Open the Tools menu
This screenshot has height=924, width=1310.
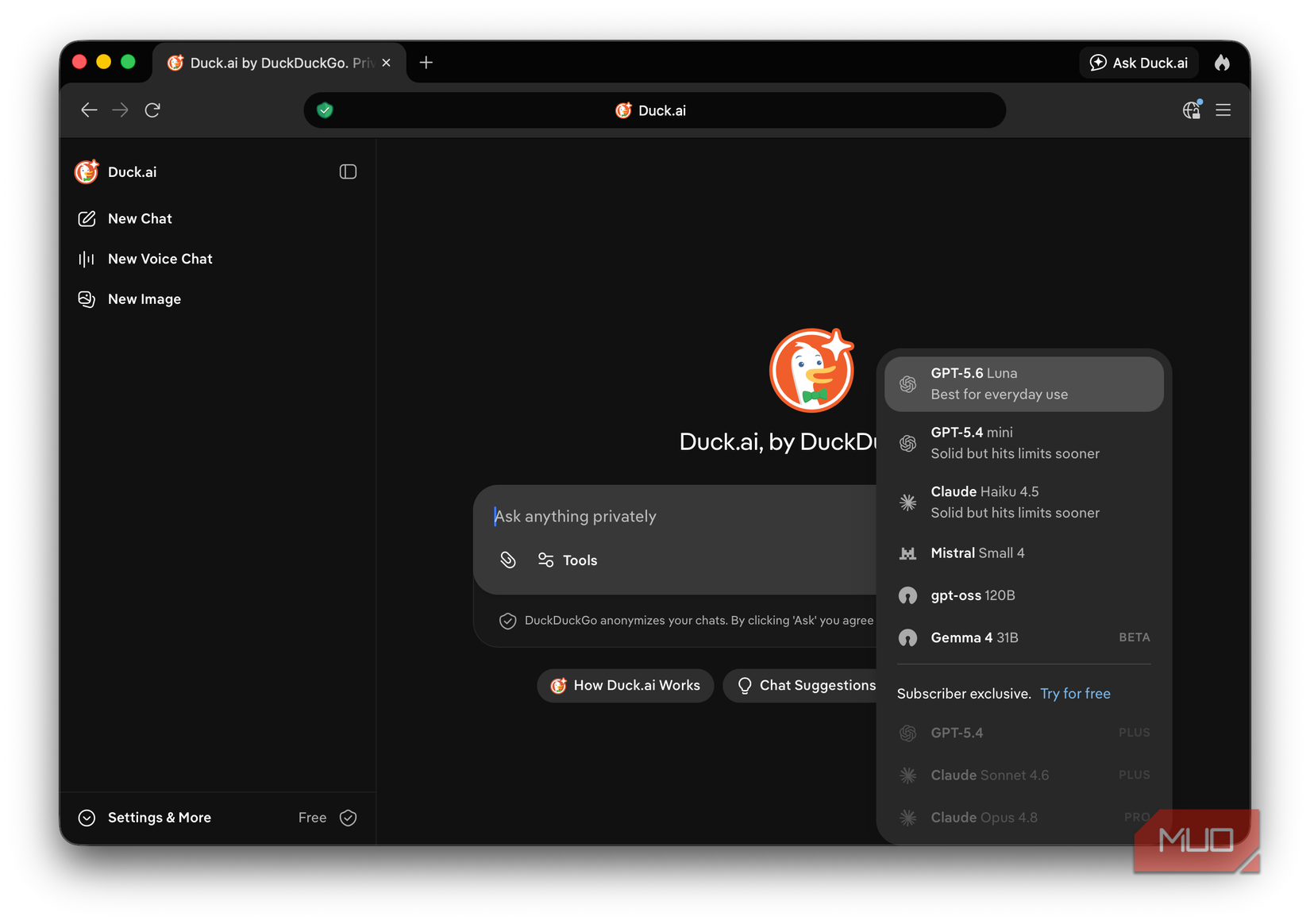tap(568, 560)
